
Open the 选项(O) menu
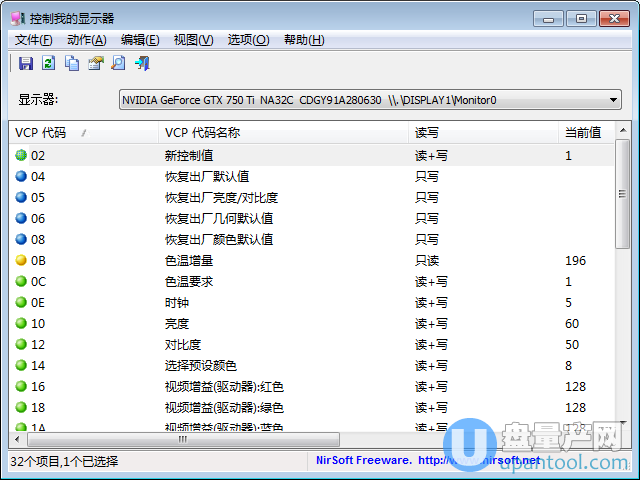coord(248,40)
